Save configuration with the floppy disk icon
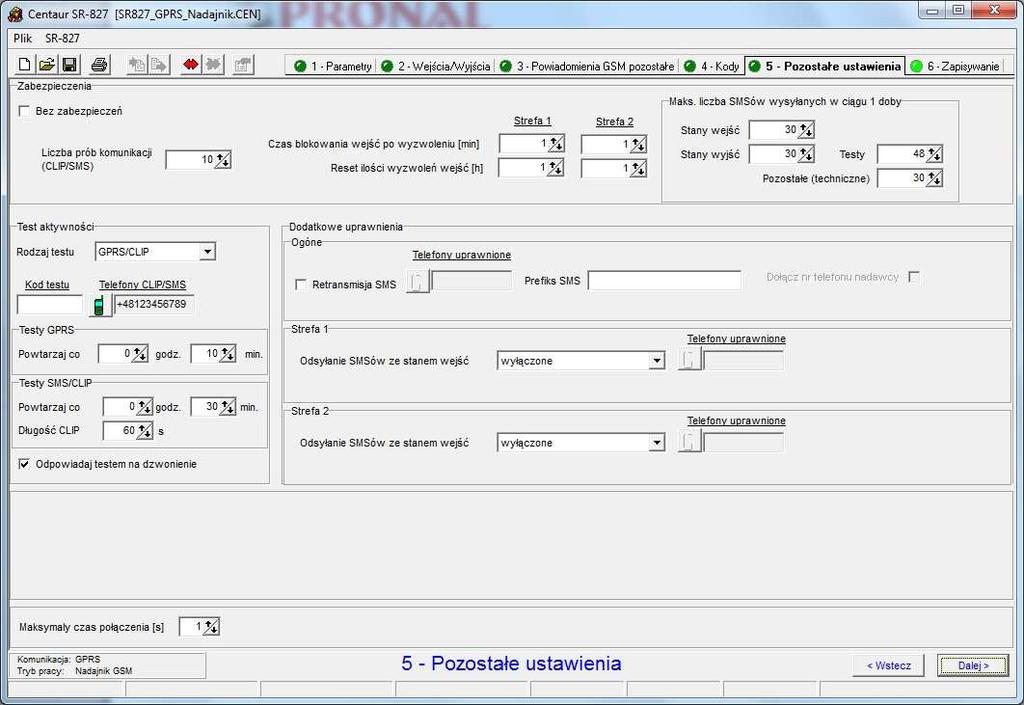Screen dimensions: 1024x705 pyautogui.click(x=69, y=65)
